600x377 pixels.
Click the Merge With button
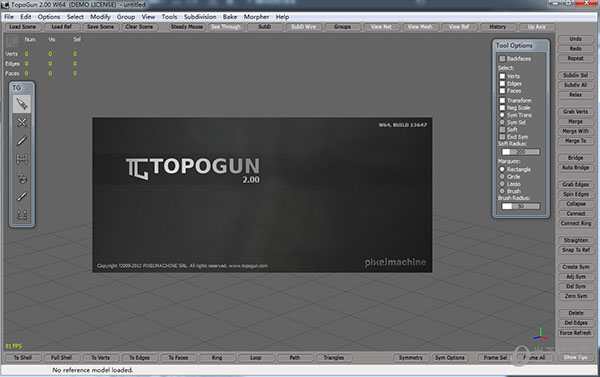pos(576,131)
